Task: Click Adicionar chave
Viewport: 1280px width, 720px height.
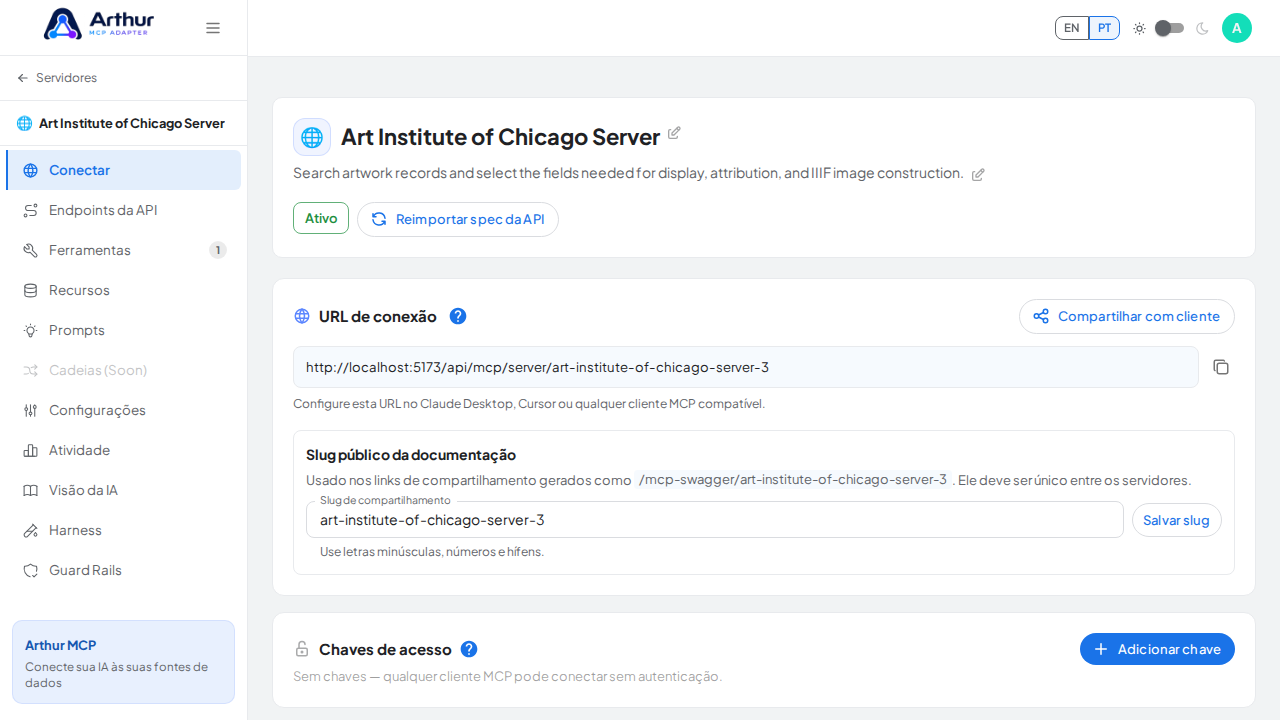Action: point(1157,649)
